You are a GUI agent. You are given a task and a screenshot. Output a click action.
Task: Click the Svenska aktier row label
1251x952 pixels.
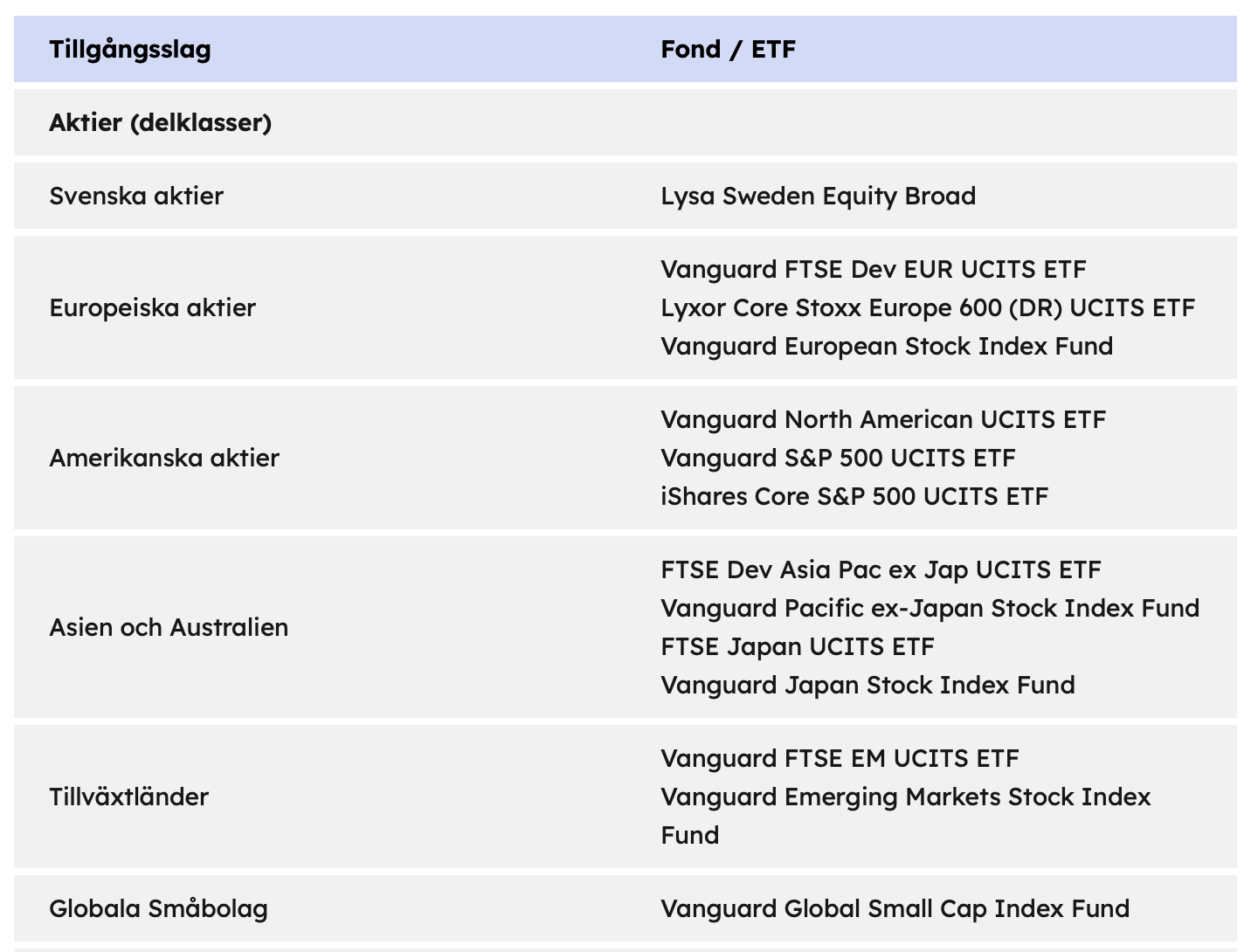(136, 196)
